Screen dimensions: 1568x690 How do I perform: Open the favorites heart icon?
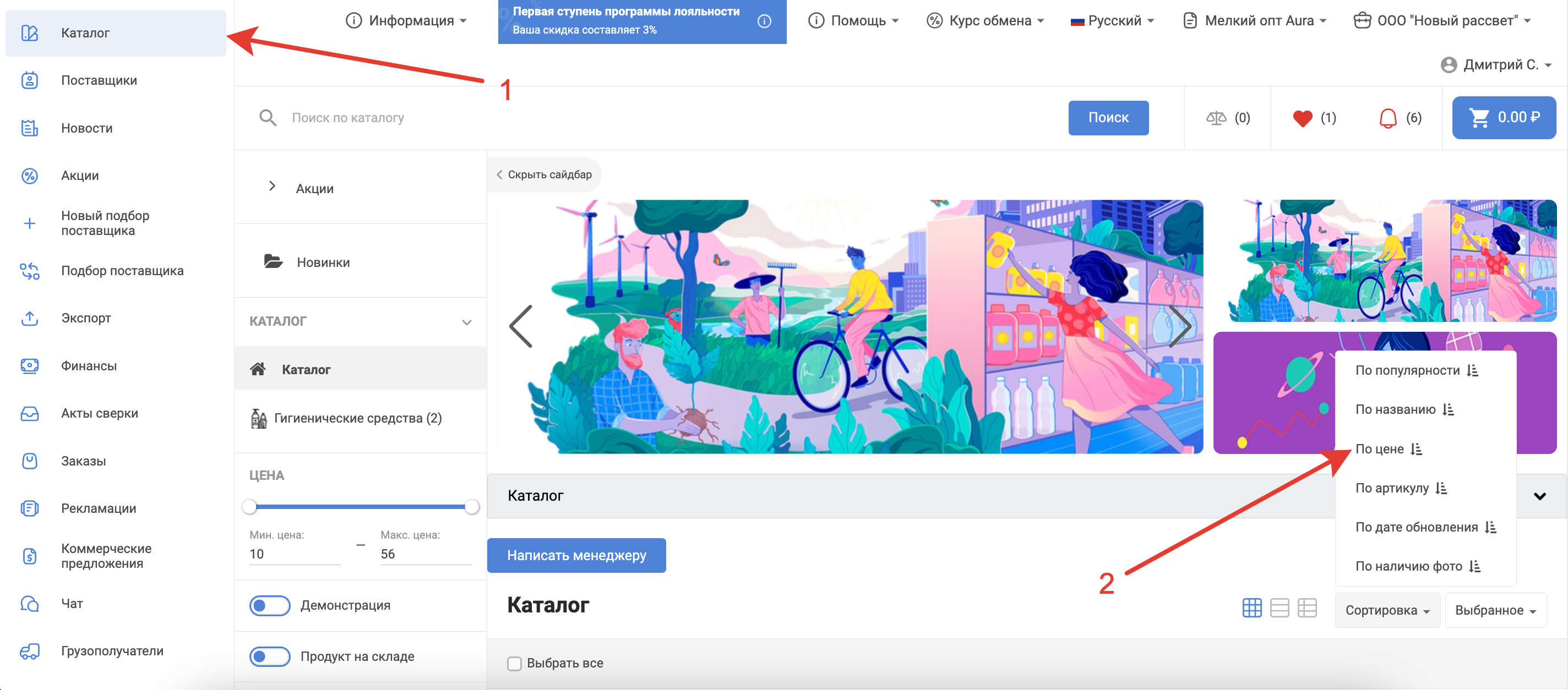point(1302,118)
